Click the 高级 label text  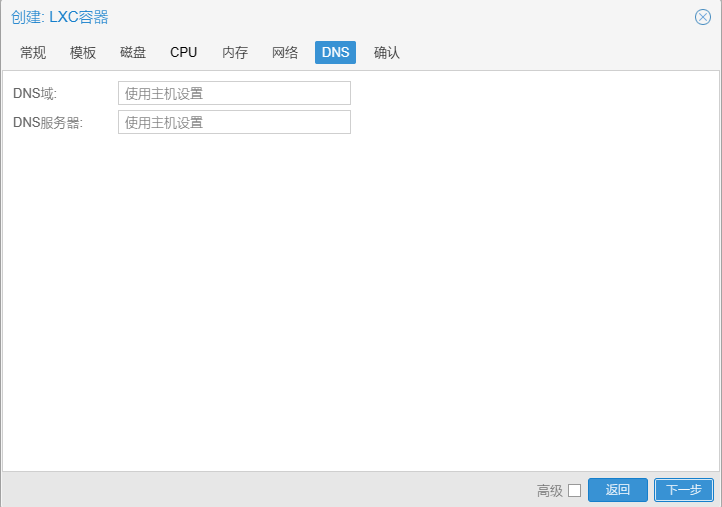(550, 491)
